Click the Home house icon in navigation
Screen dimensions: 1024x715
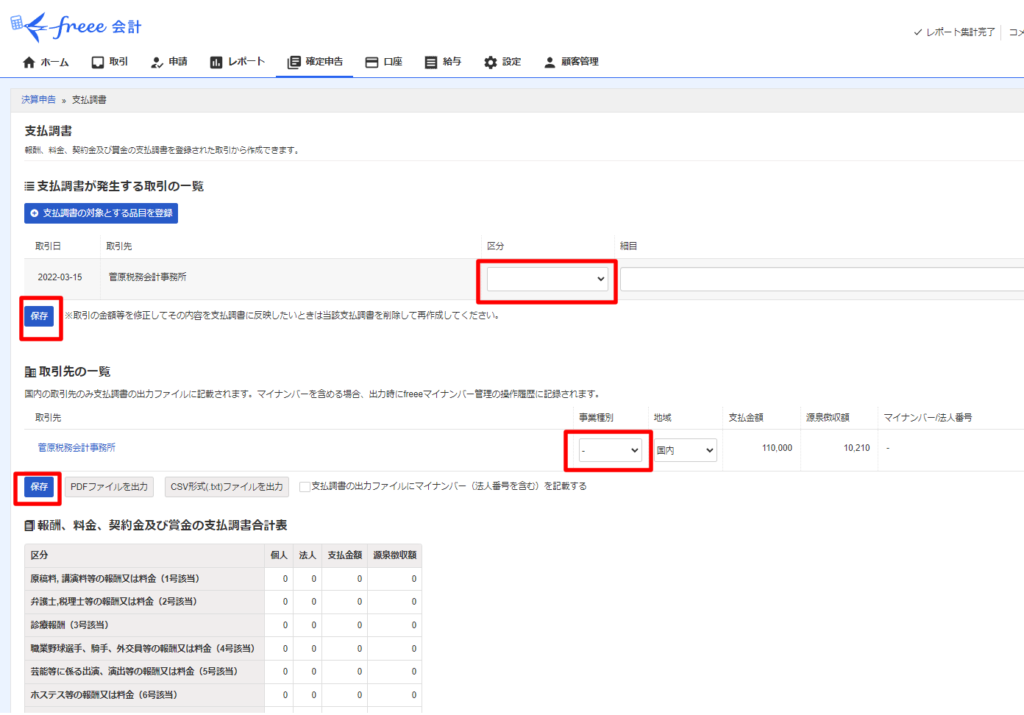(x=29, y=62)
